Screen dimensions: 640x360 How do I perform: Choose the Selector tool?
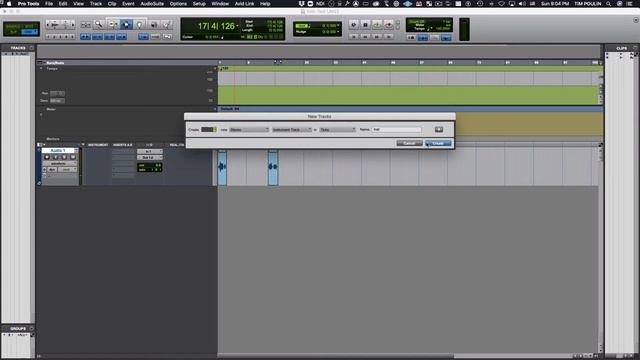[x=126, y=25]
